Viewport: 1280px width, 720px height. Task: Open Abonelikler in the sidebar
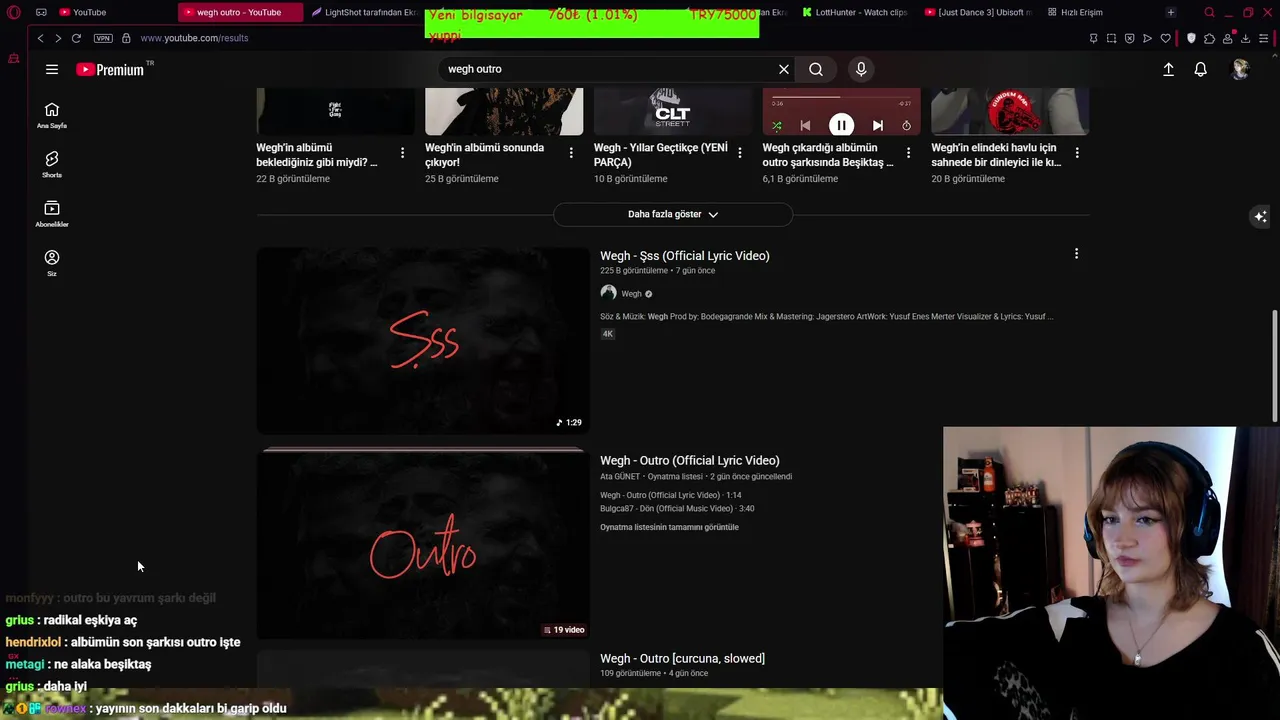coord(52,213)
